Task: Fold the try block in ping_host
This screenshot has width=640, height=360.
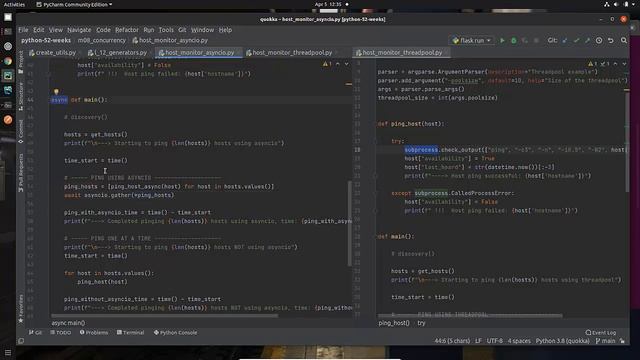Action: click(375, 141)
